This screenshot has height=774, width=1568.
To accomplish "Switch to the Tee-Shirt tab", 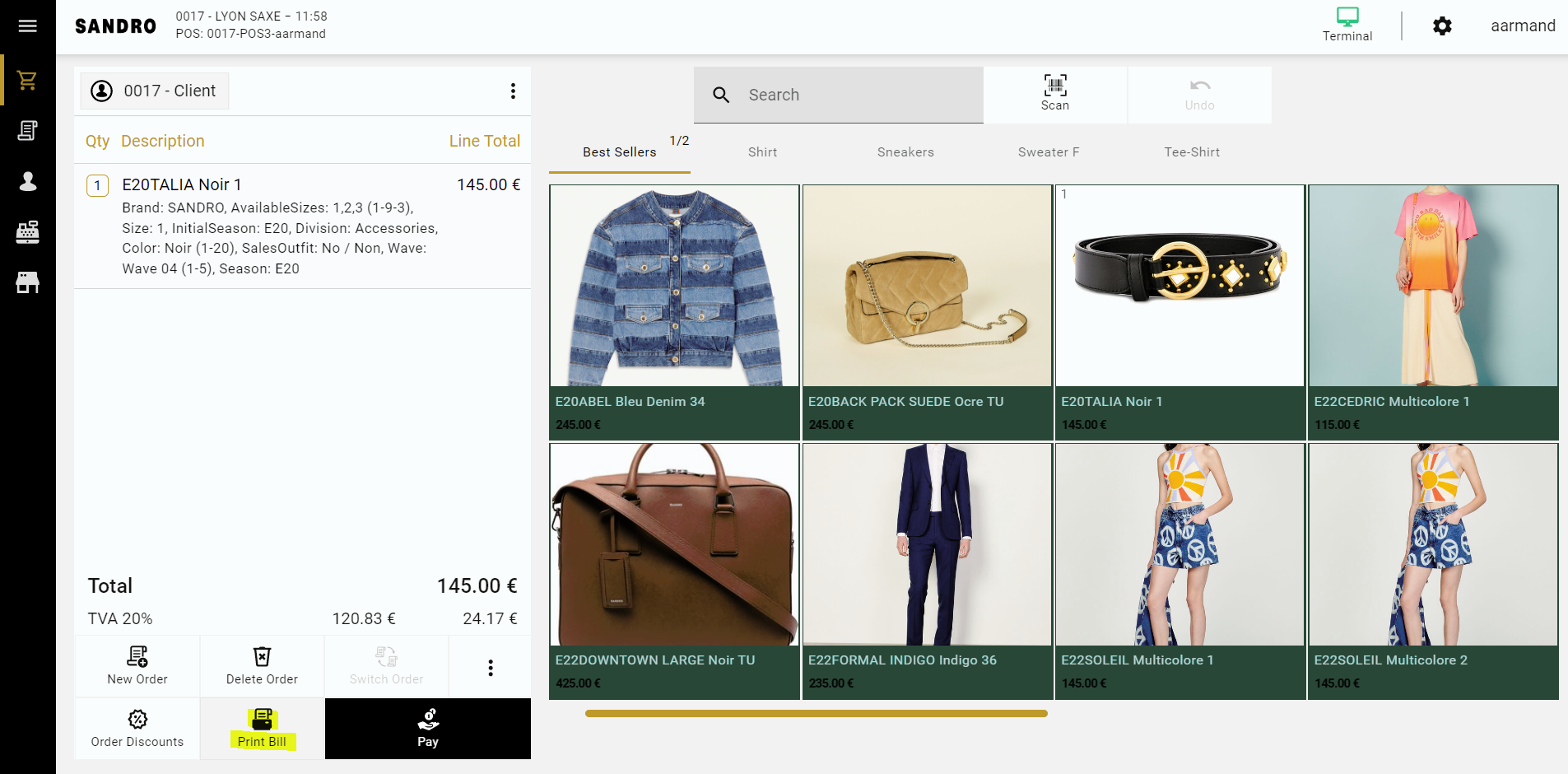I will [1192, 152].
